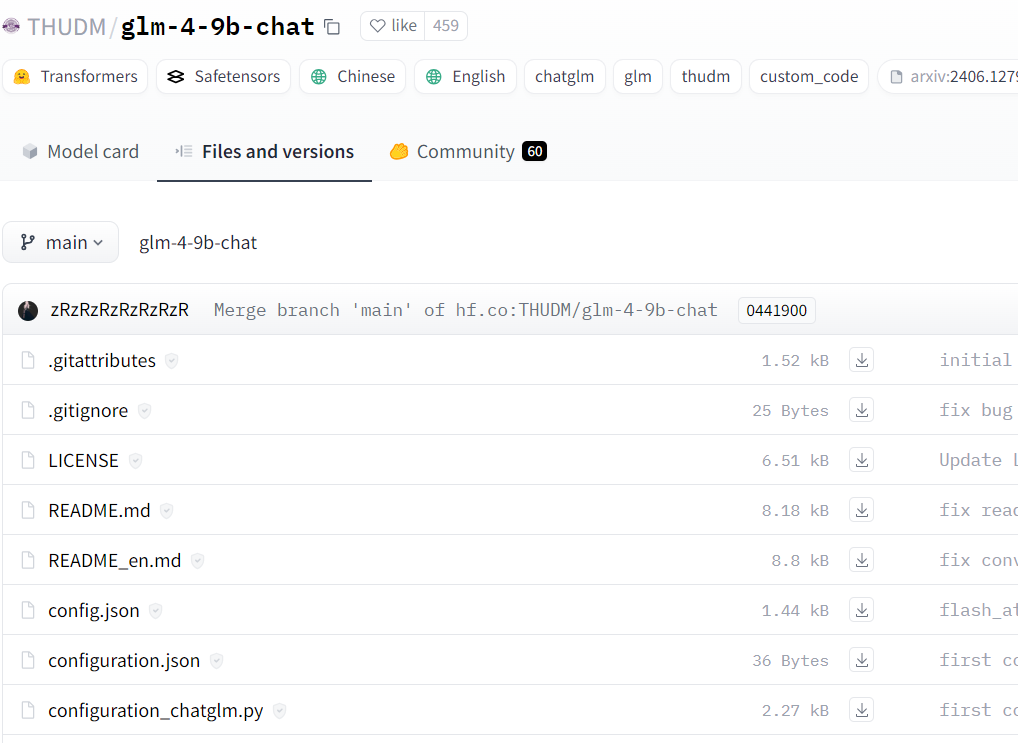Open the LICENSE file
This screenshot has height=743, width=1018.
(83, 460)
